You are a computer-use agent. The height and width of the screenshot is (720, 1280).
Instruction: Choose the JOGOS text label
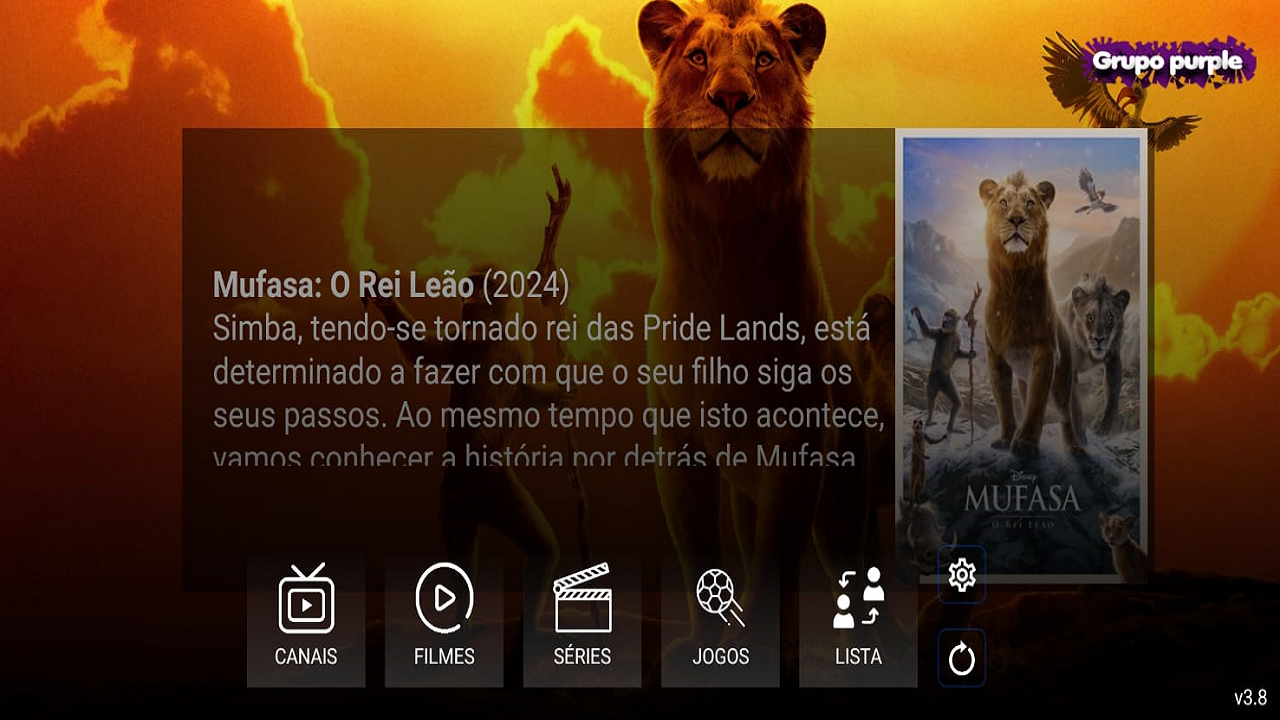click(x=720, y=657)
